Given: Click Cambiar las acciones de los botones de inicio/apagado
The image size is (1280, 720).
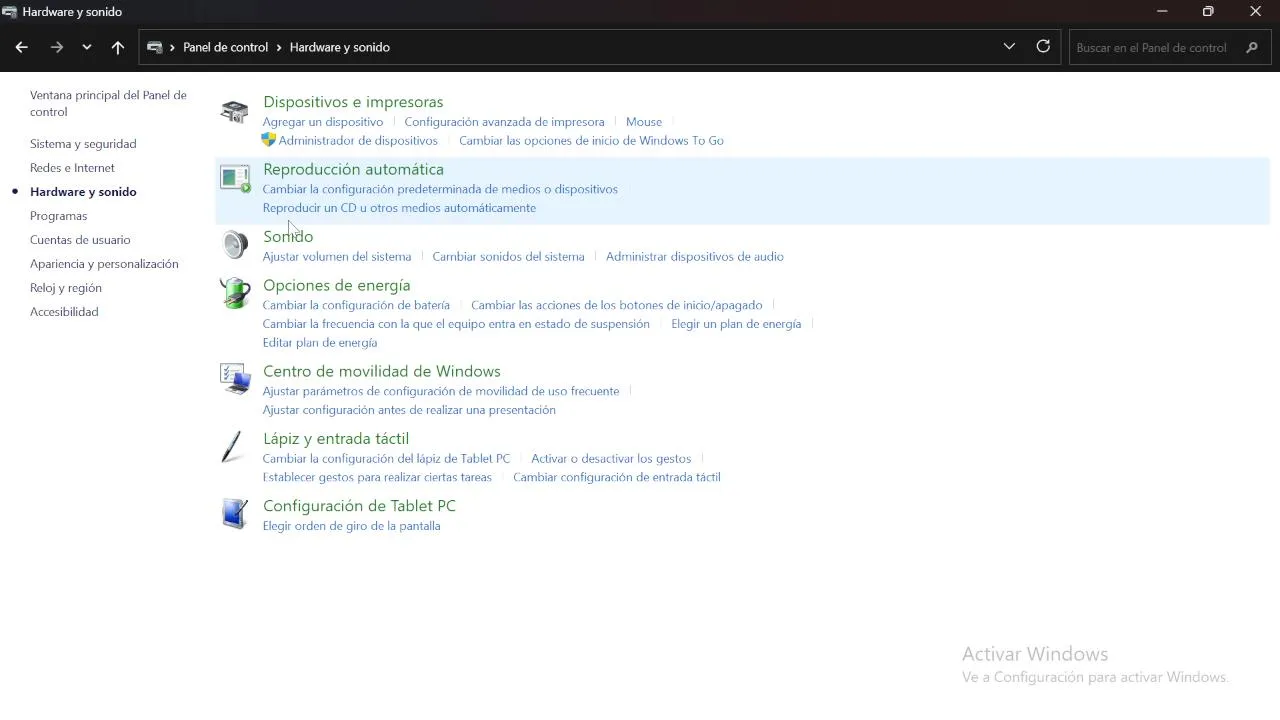Looking at the screenshot, I should coord(617,305).
